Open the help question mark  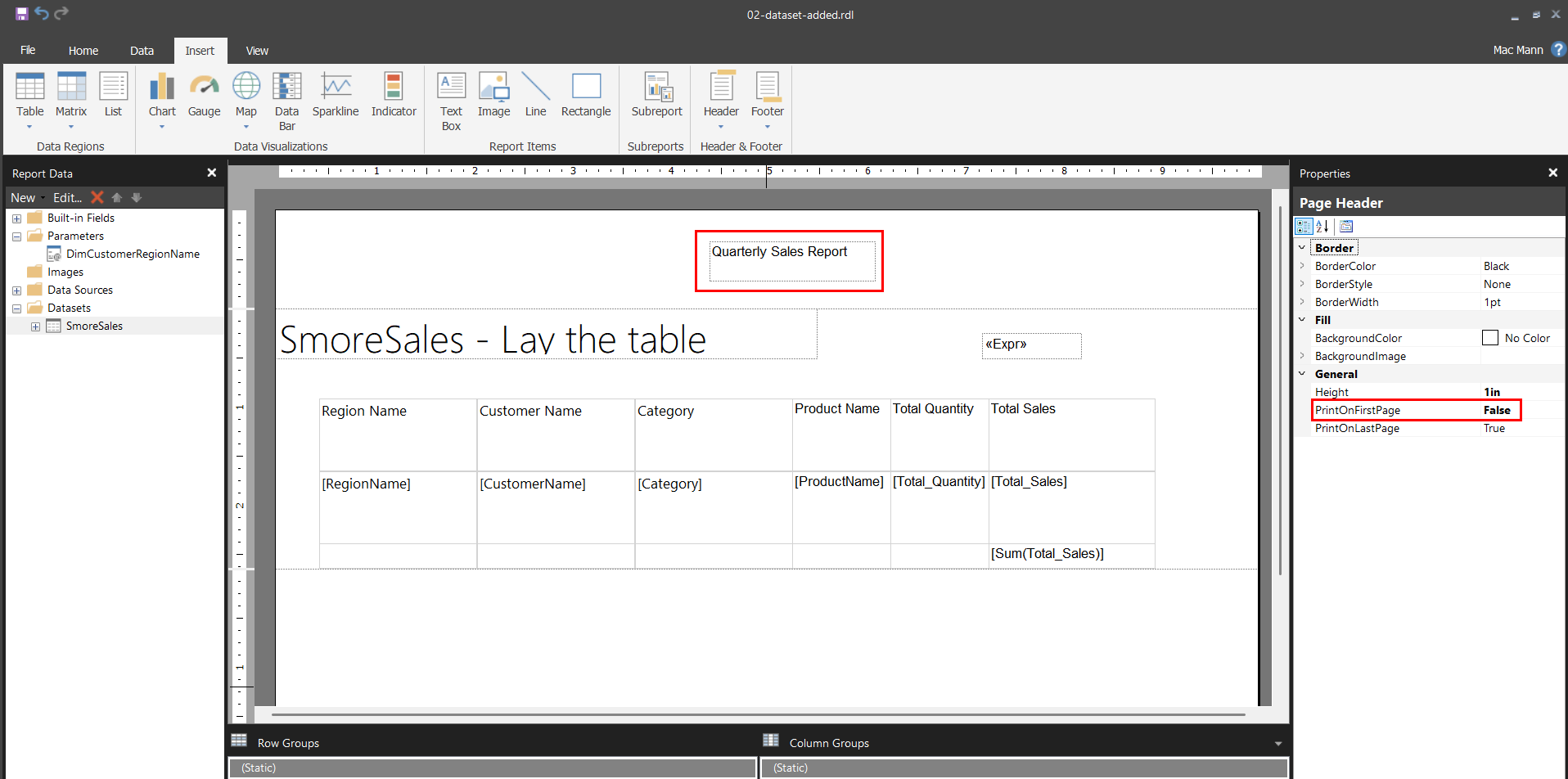pyautogui.click(x=1558, y=49)
